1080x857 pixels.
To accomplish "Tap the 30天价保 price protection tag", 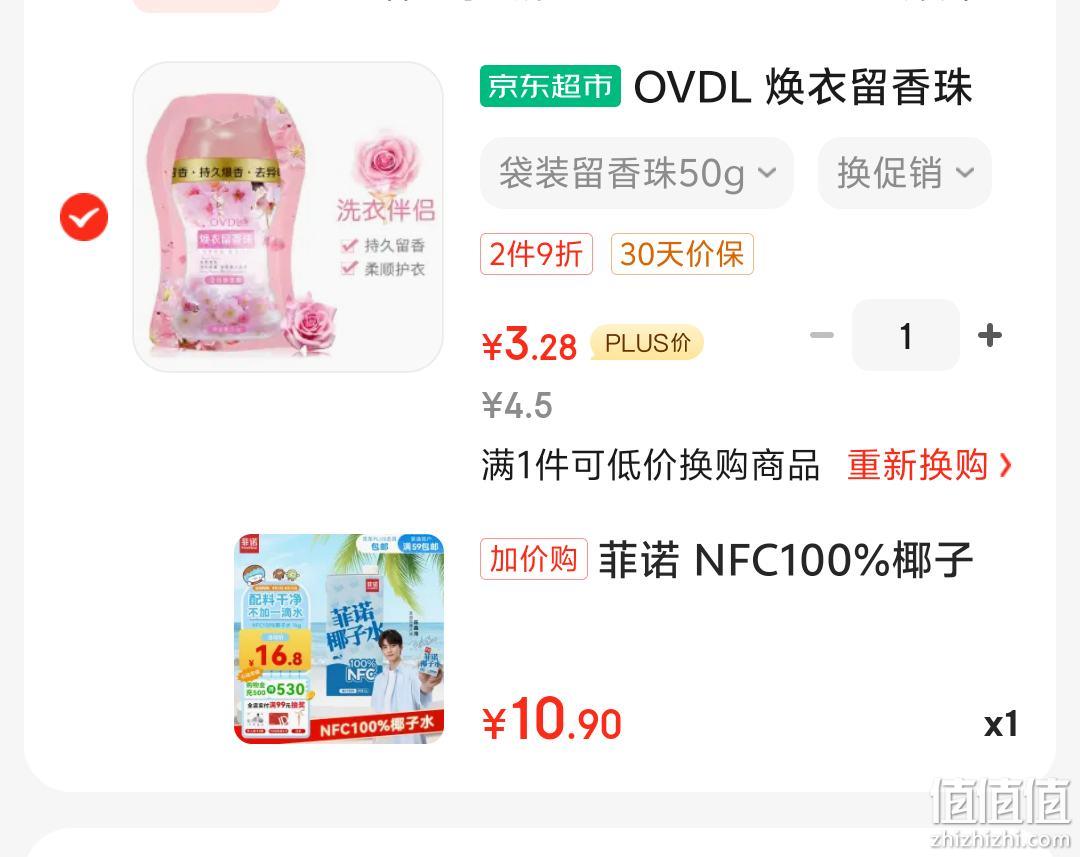I will click(x=682, y=254).
